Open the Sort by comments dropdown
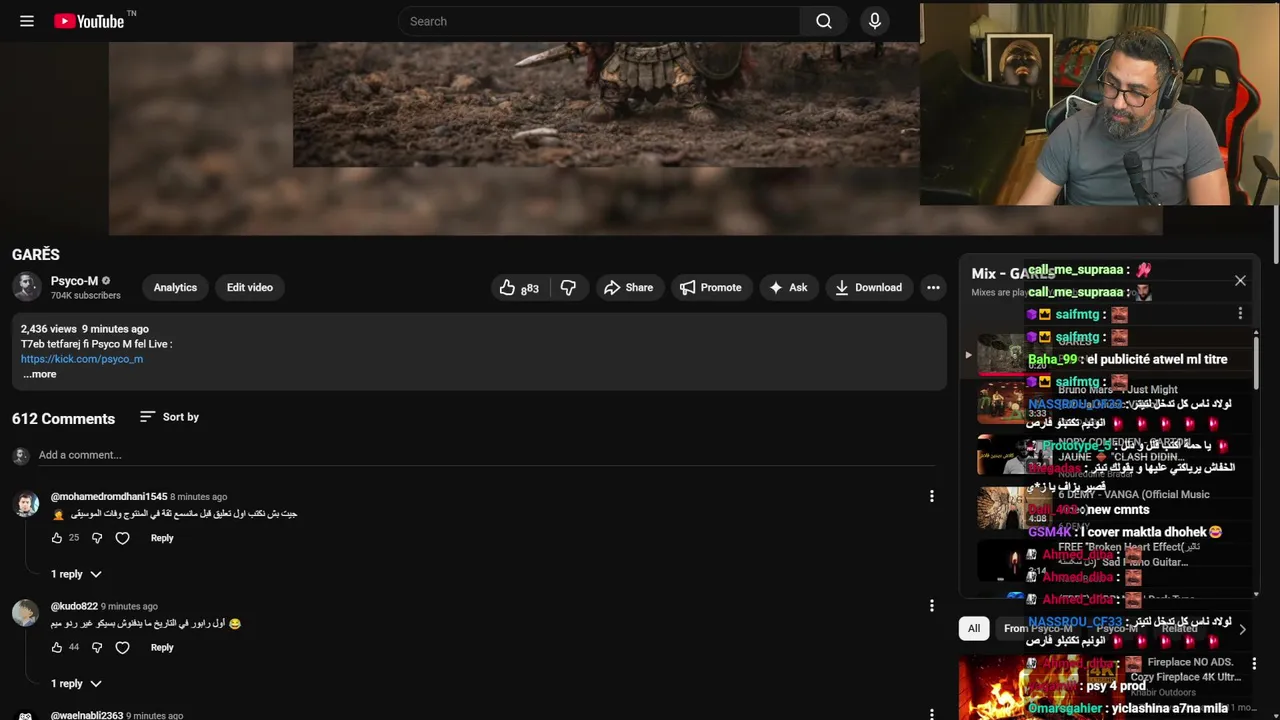 (x=169, y=417)
